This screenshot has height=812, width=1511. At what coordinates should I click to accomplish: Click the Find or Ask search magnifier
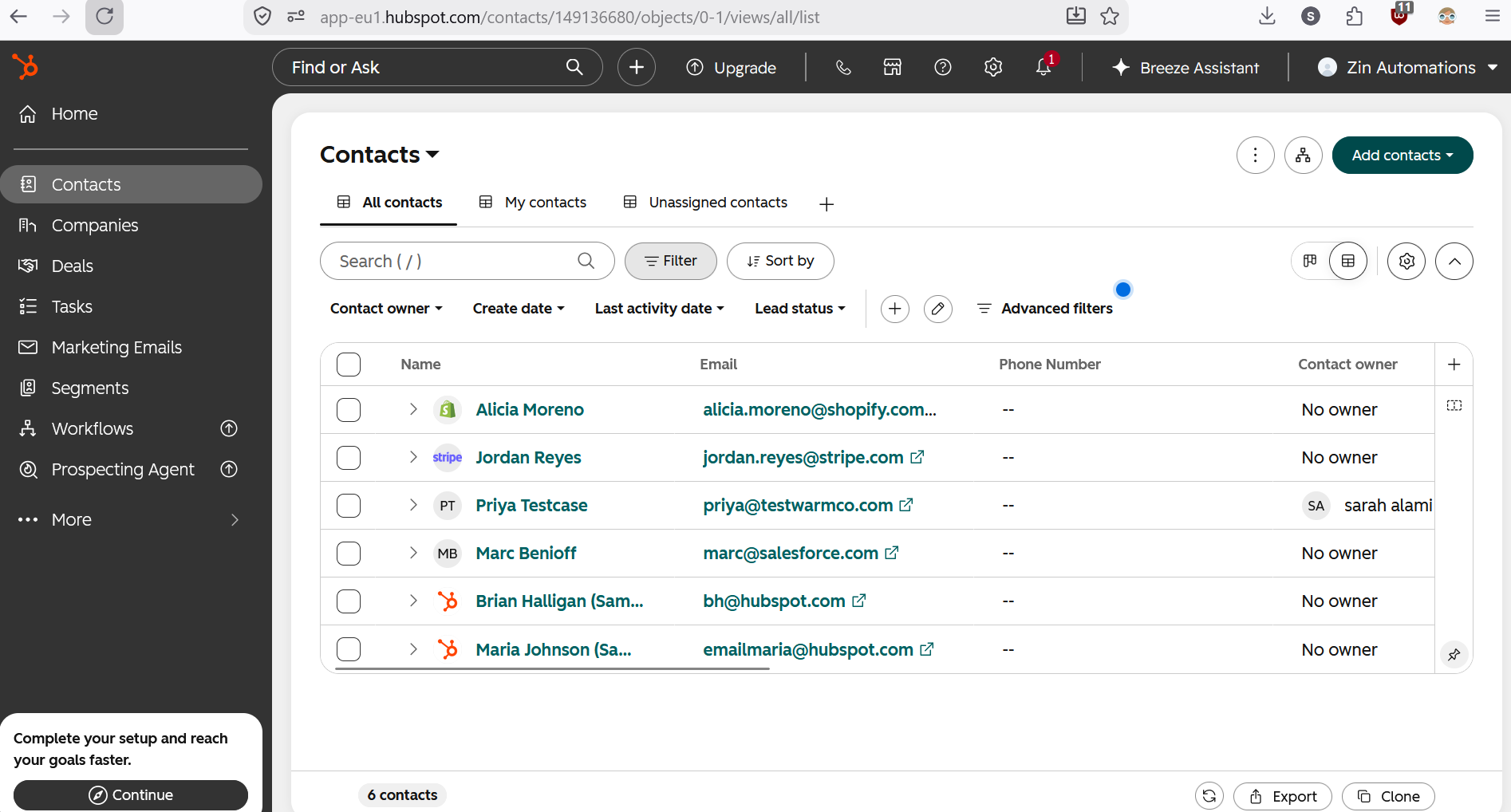tap(574, 68)
